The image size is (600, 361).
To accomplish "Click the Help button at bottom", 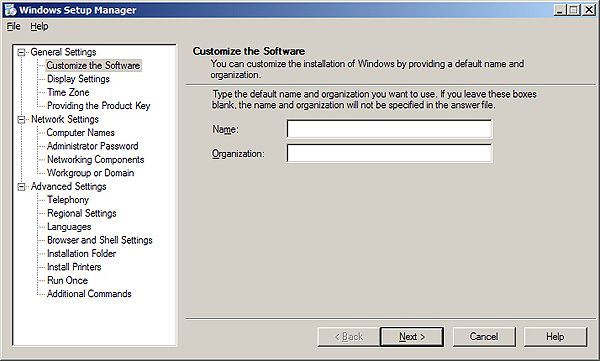I will click(555, 337).
